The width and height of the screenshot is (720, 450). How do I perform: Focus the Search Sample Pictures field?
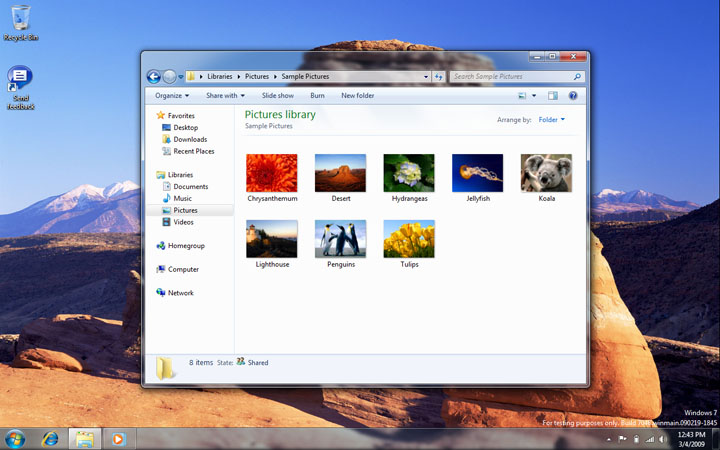tap(512, 77)
